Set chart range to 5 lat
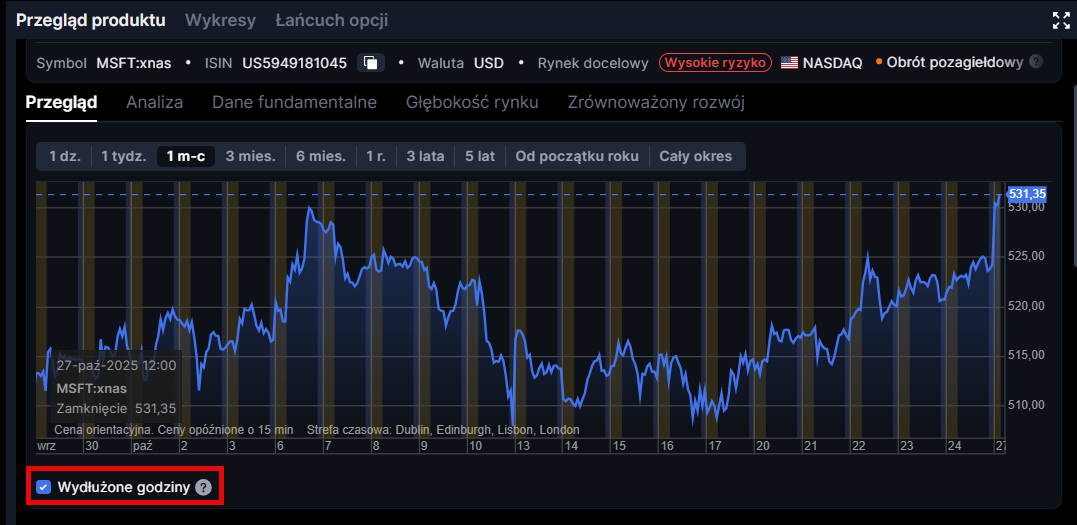The height and width of the screenshot is (525, 1077). click(479, 156)
